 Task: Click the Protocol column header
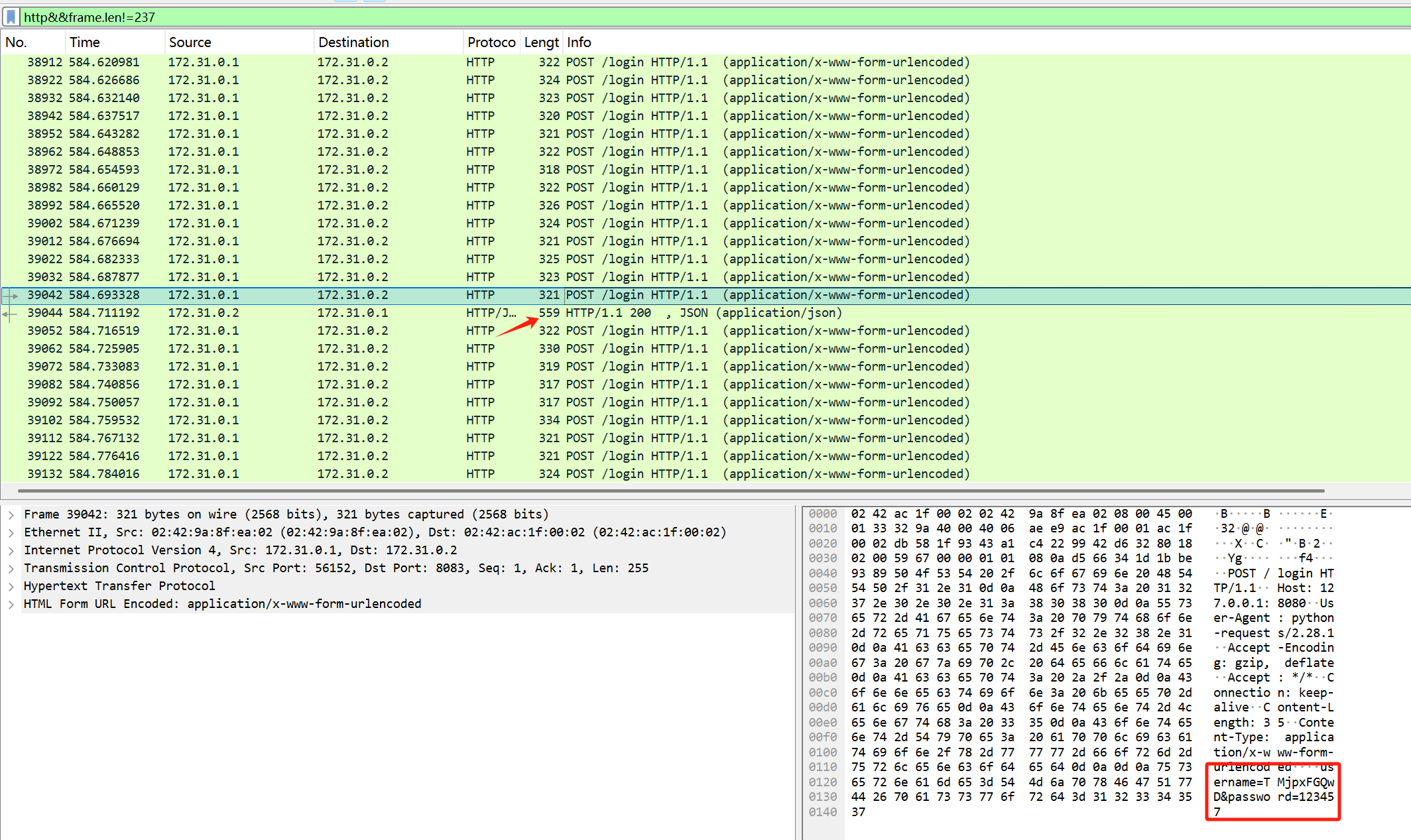[491, 42]
